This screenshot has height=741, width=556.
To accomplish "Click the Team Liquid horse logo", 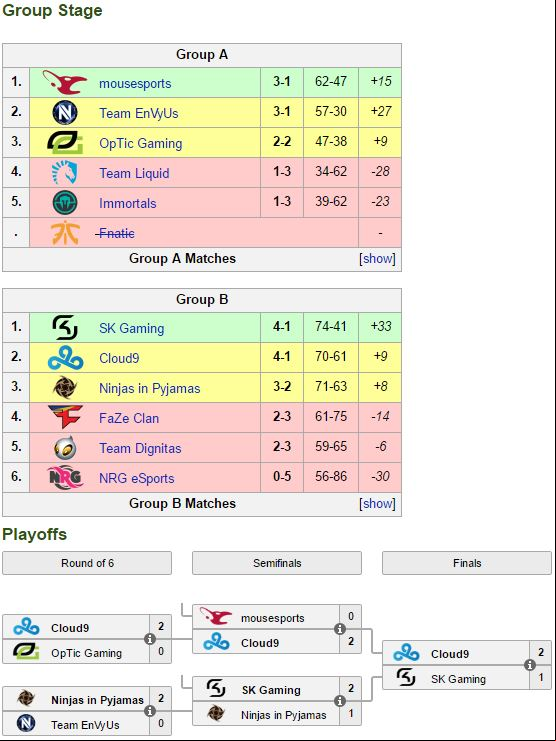I will pos(65,172).
